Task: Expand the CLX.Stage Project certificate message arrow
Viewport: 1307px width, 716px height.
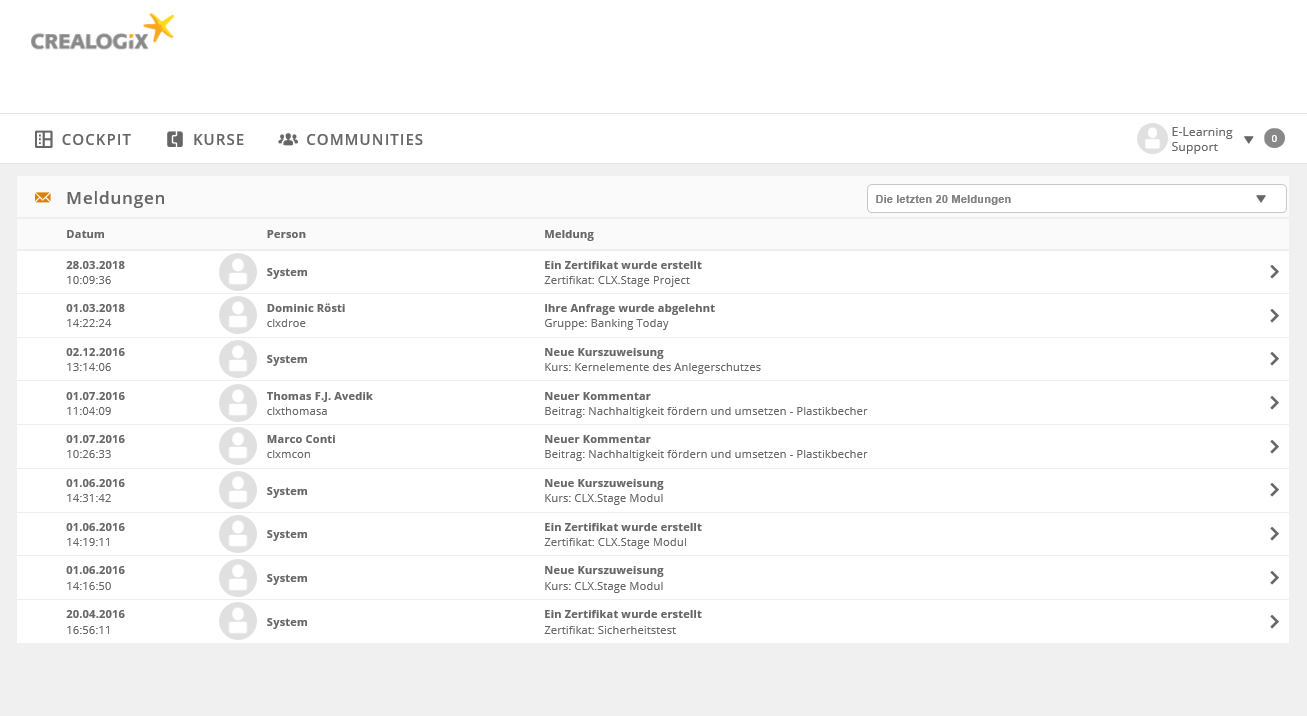Action: pyautogui.click(x=1274, y=272)
